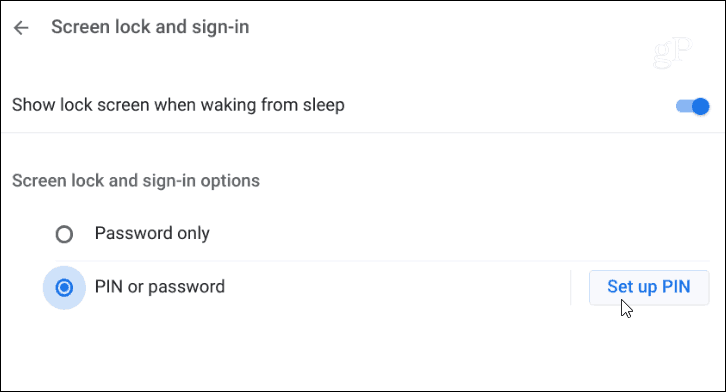Toggle off Show lock screen when waking

click(692, 106)
